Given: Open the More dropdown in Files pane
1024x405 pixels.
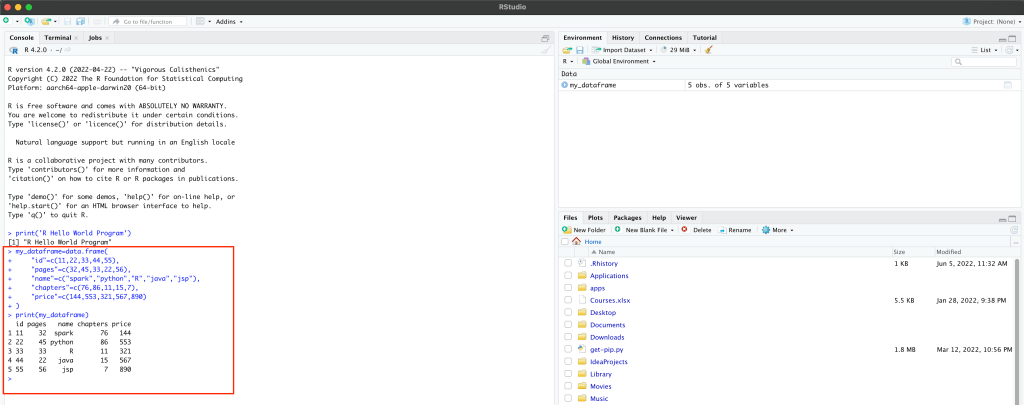Looking at the screenshot, I should (x=780, y=229).
